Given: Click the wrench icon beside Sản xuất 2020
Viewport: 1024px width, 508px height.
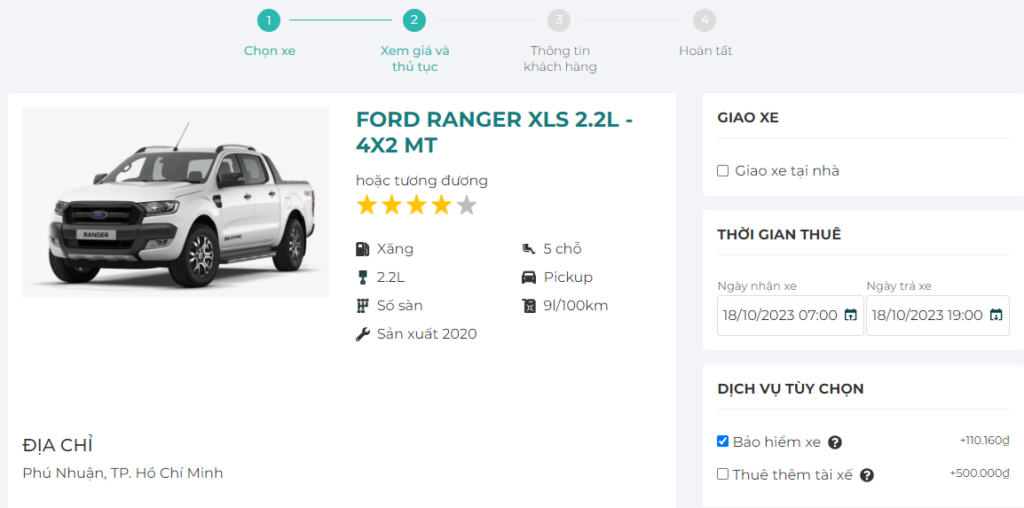Looking at the screenshot, I should tap(362, 334).
